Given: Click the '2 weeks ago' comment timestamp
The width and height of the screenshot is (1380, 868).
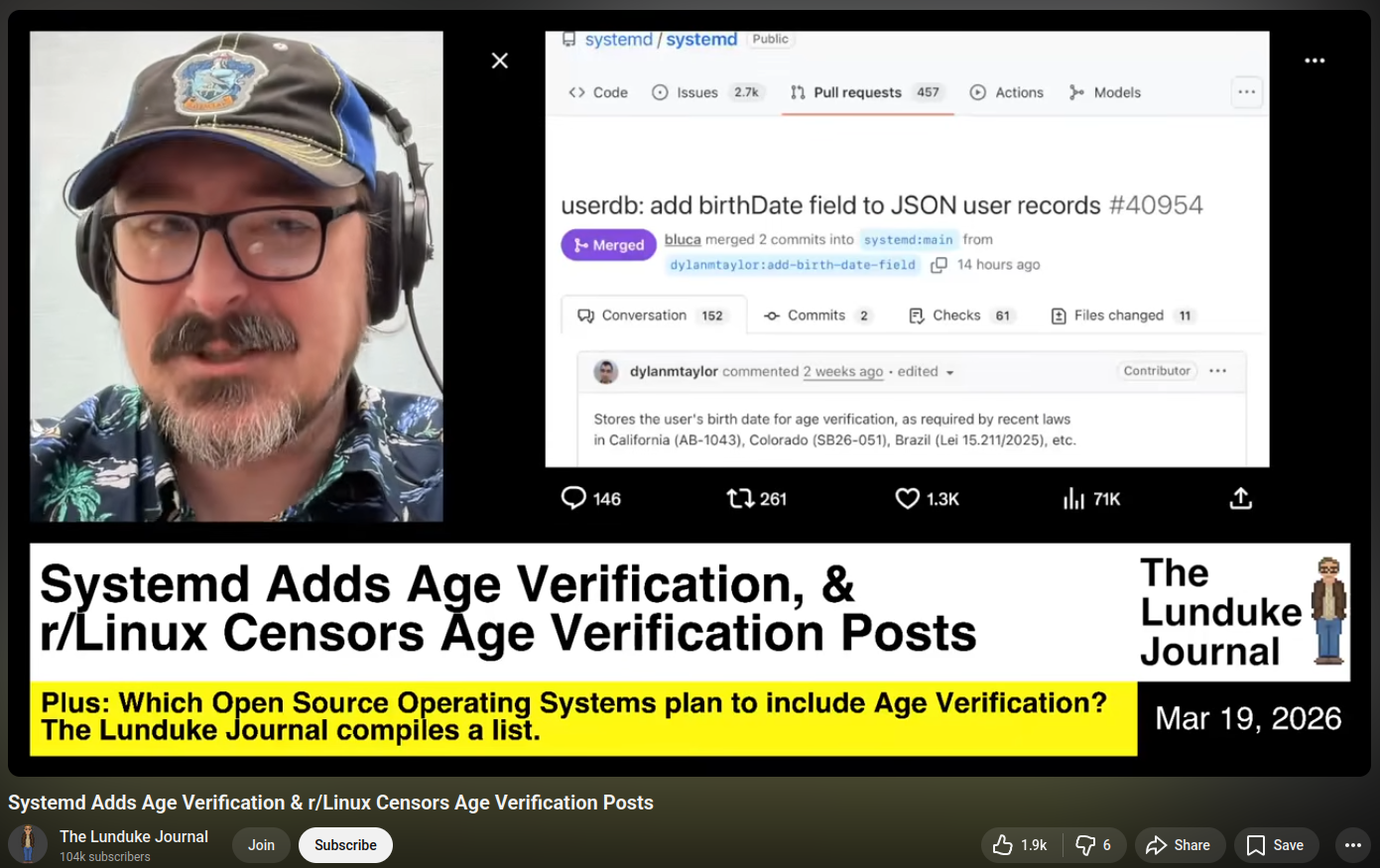Looking at the screenshot, I should [843, 371].
